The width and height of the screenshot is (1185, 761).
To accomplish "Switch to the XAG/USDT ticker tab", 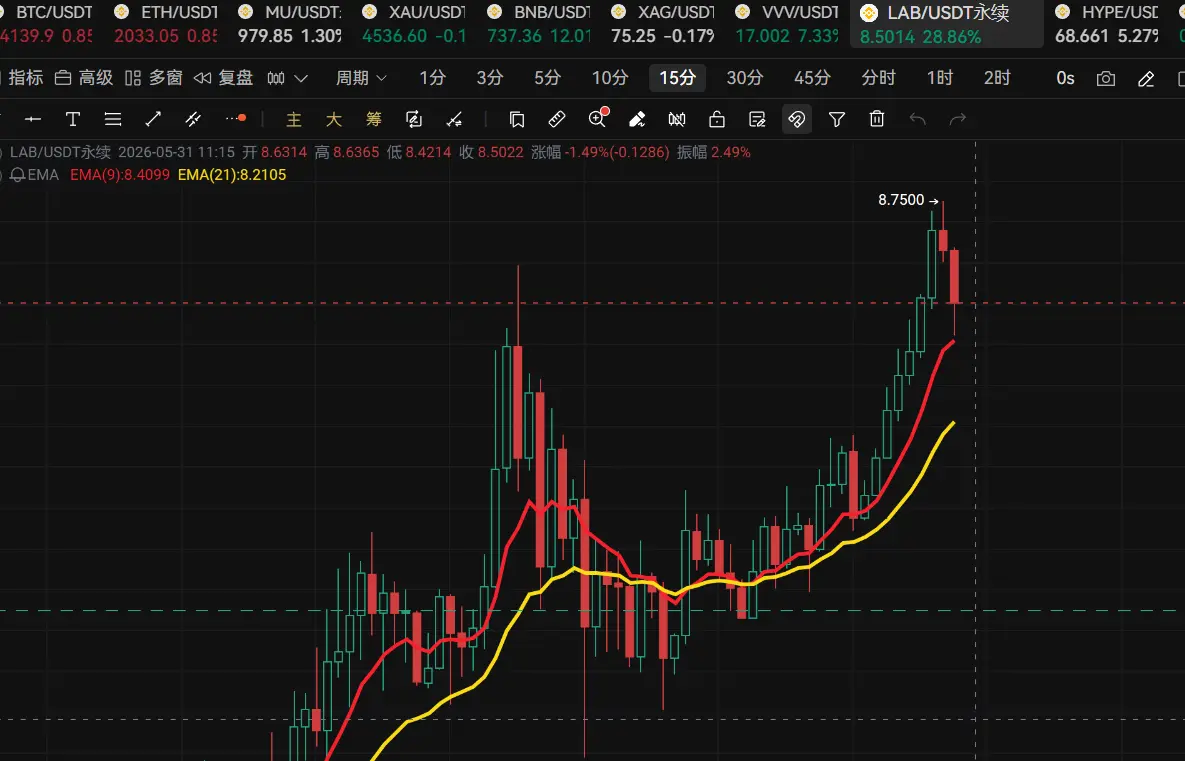I will coord(663,23).
